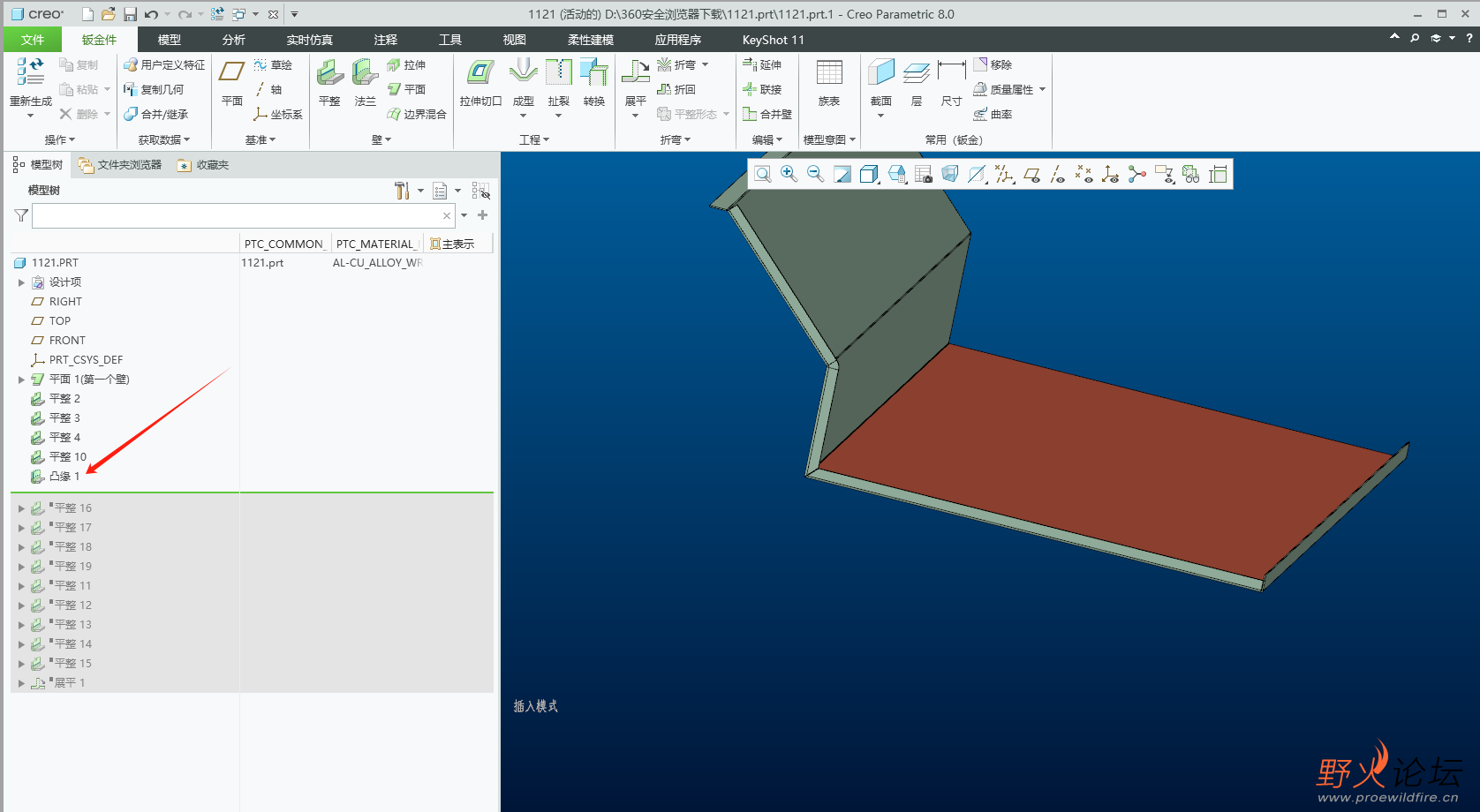The width and height of the screenshot is (1480, 812).
Task: Open the 获取数据 group dropdown
Action: coord(164,139)
